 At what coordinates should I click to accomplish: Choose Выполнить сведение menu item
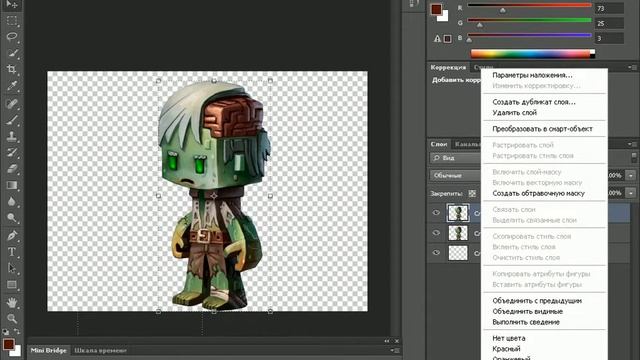click(526, 322)
